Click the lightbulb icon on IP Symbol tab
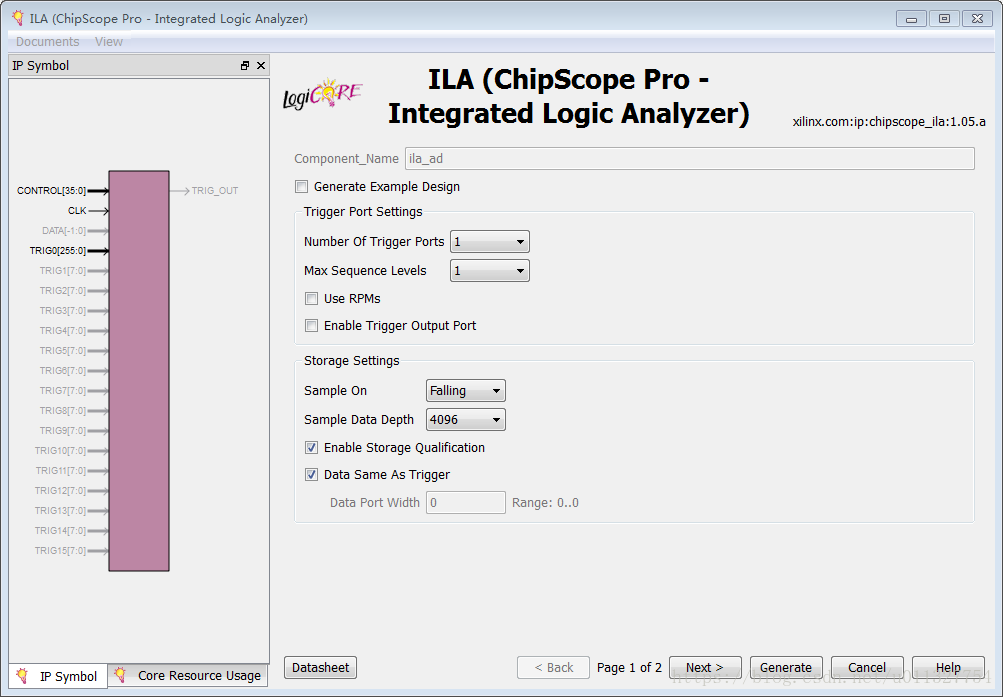 [22, 676]
